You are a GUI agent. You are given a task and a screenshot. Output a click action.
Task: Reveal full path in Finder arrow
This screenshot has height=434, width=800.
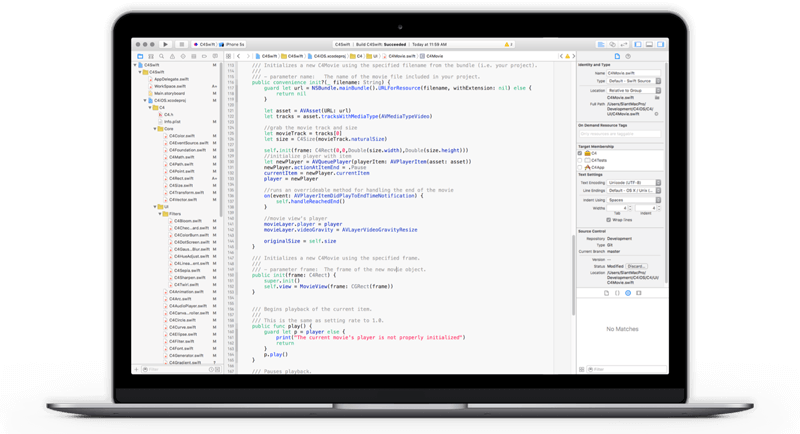tap(657, 114)
